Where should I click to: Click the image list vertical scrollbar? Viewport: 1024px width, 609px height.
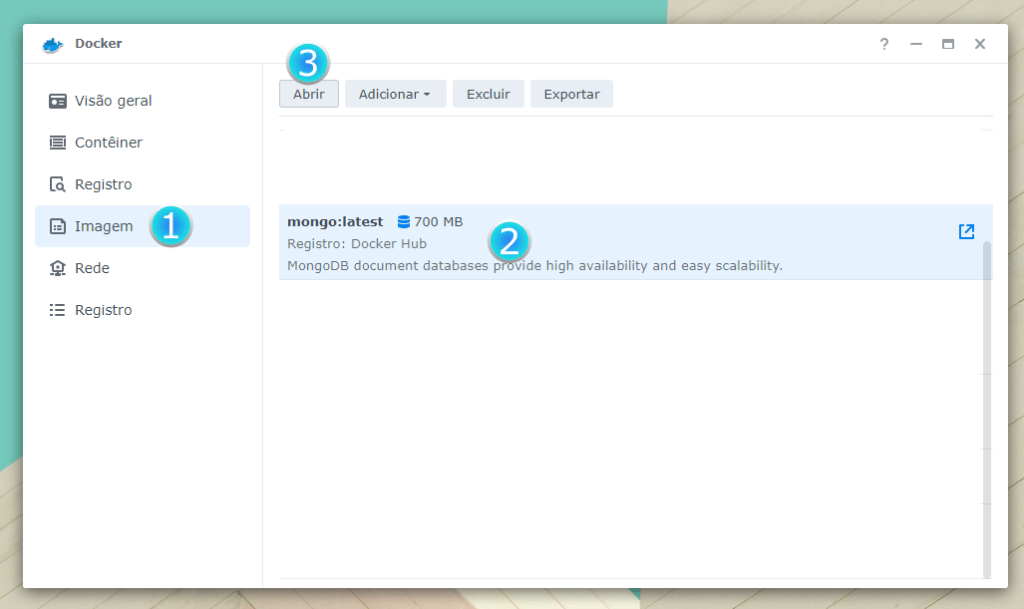point(987,400)
